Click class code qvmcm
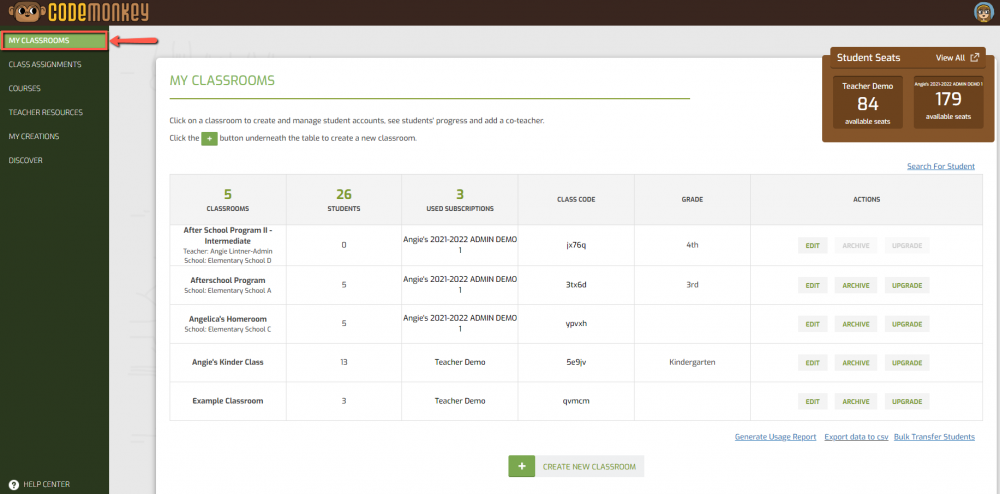 [576, 401]
